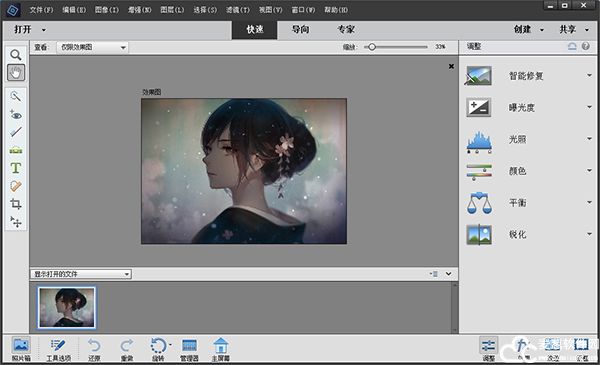Click the Lighting (光照) histogram icon

479,142
